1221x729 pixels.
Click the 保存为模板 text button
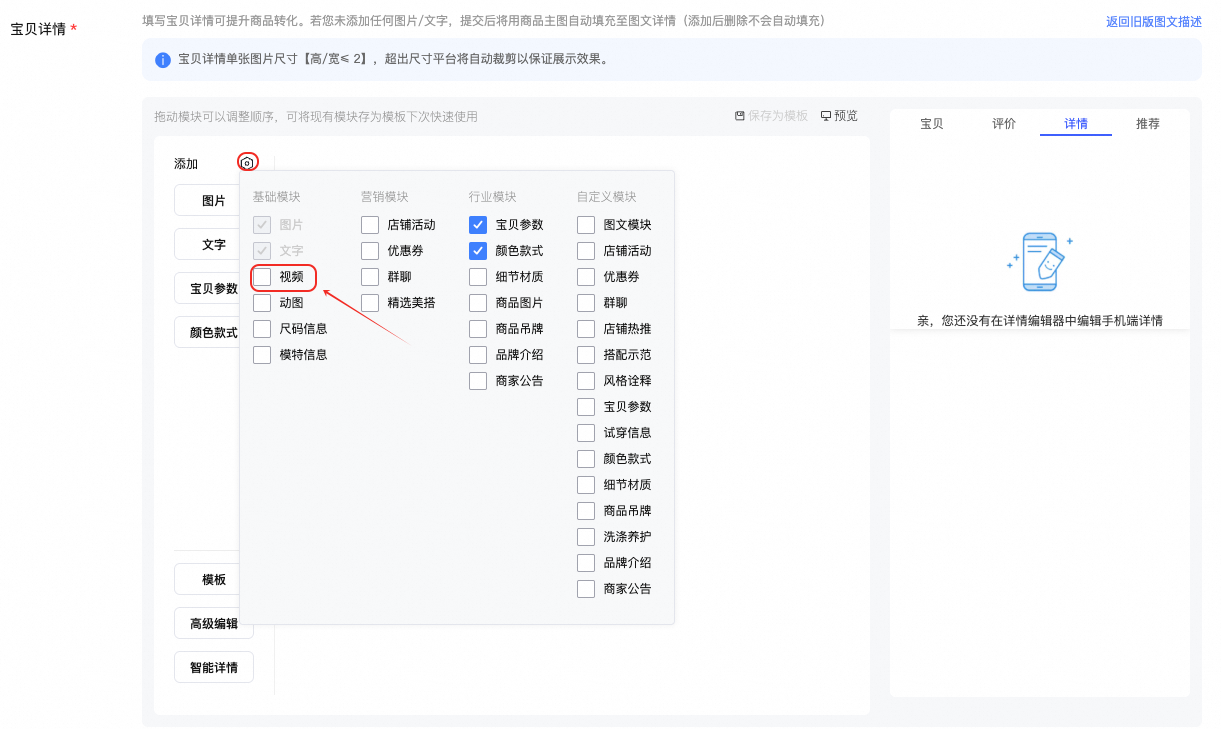pyautogui.click(x=778, y=116)
